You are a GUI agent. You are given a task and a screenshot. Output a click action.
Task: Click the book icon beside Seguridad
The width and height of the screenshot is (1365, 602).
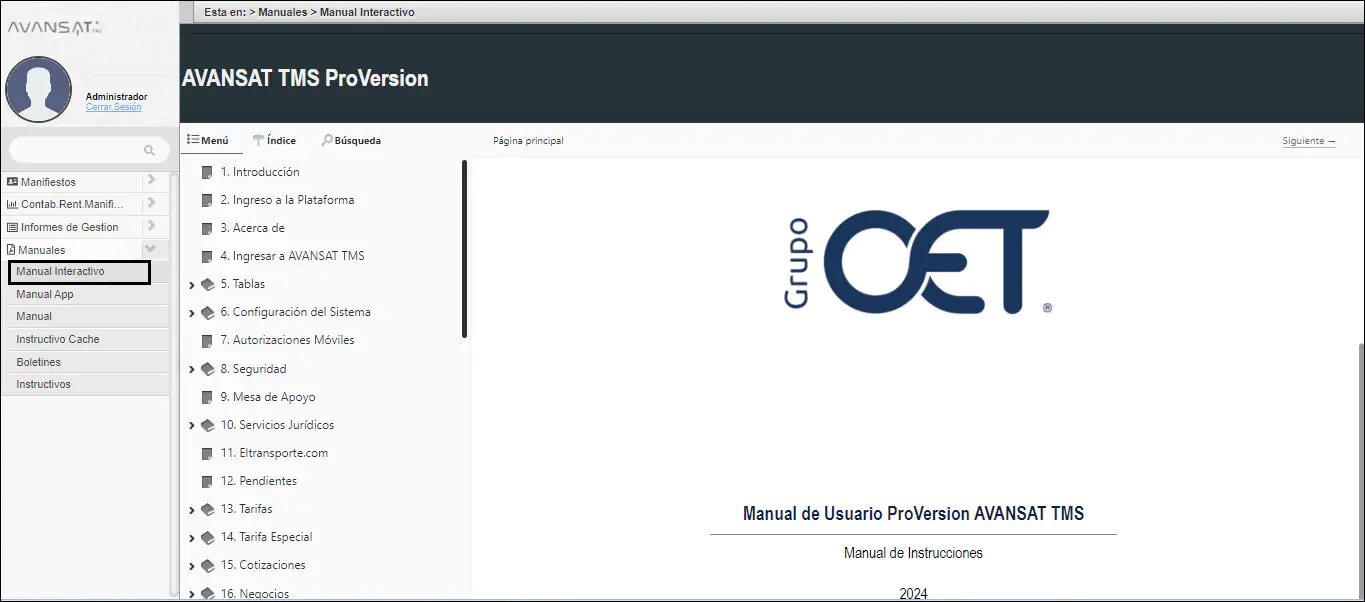[207, 369]
